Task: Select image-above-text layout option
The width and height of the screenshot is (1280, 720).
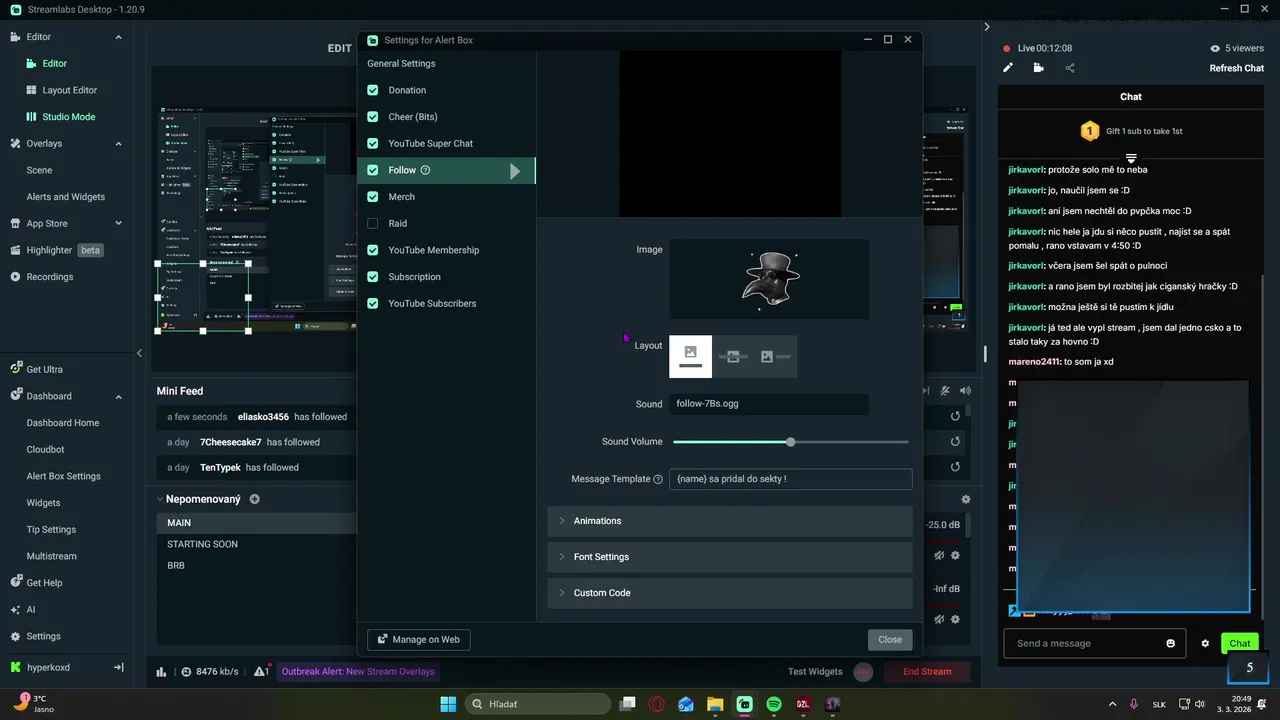Action: tap(690, 357)
